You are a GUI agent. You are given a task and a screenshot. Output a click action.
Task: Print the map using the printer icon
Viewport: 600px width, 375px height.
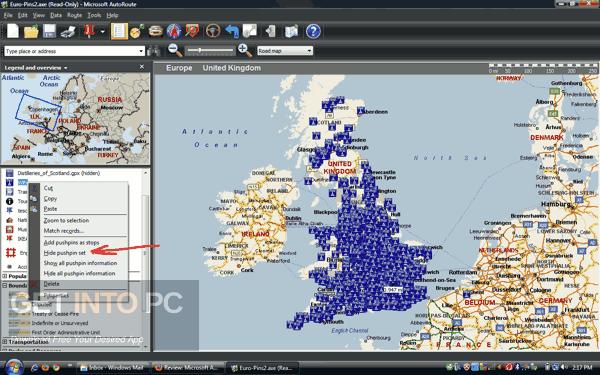point(68,31)
